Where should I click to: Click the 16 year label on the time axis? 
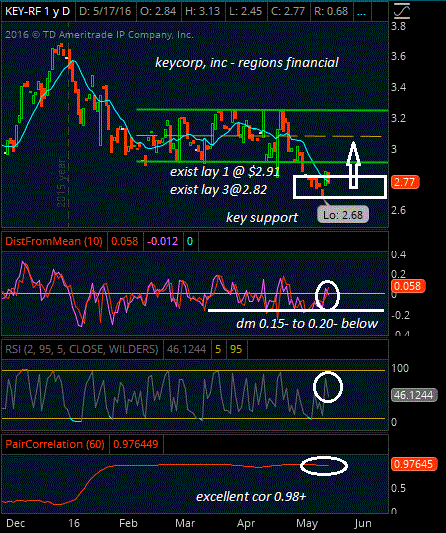tap(74, 523)
